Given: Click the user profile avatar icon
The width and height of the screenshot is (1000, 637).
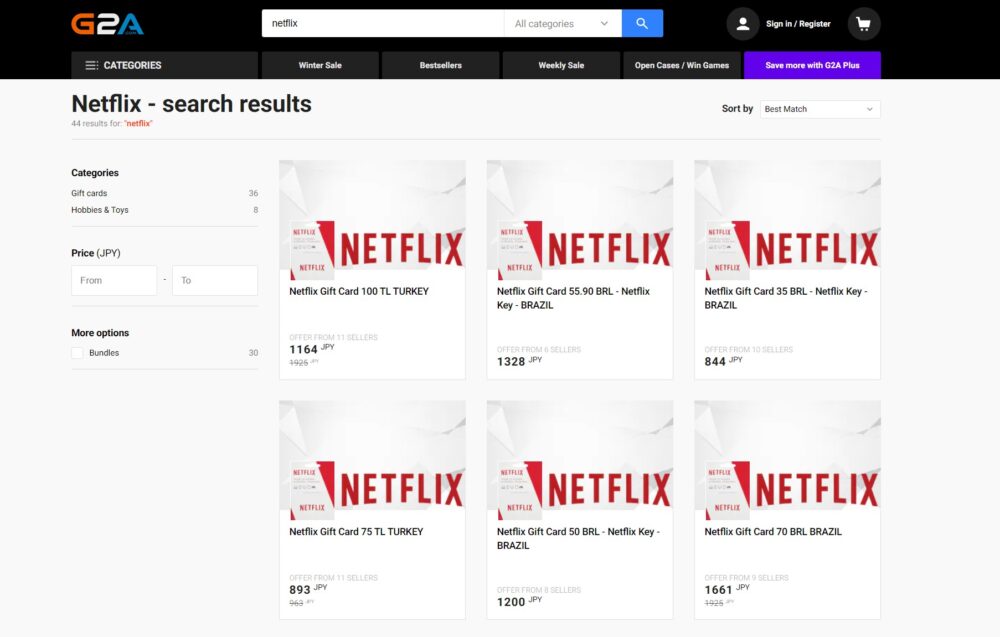Looking at the screenshot, I should [742, 24].
